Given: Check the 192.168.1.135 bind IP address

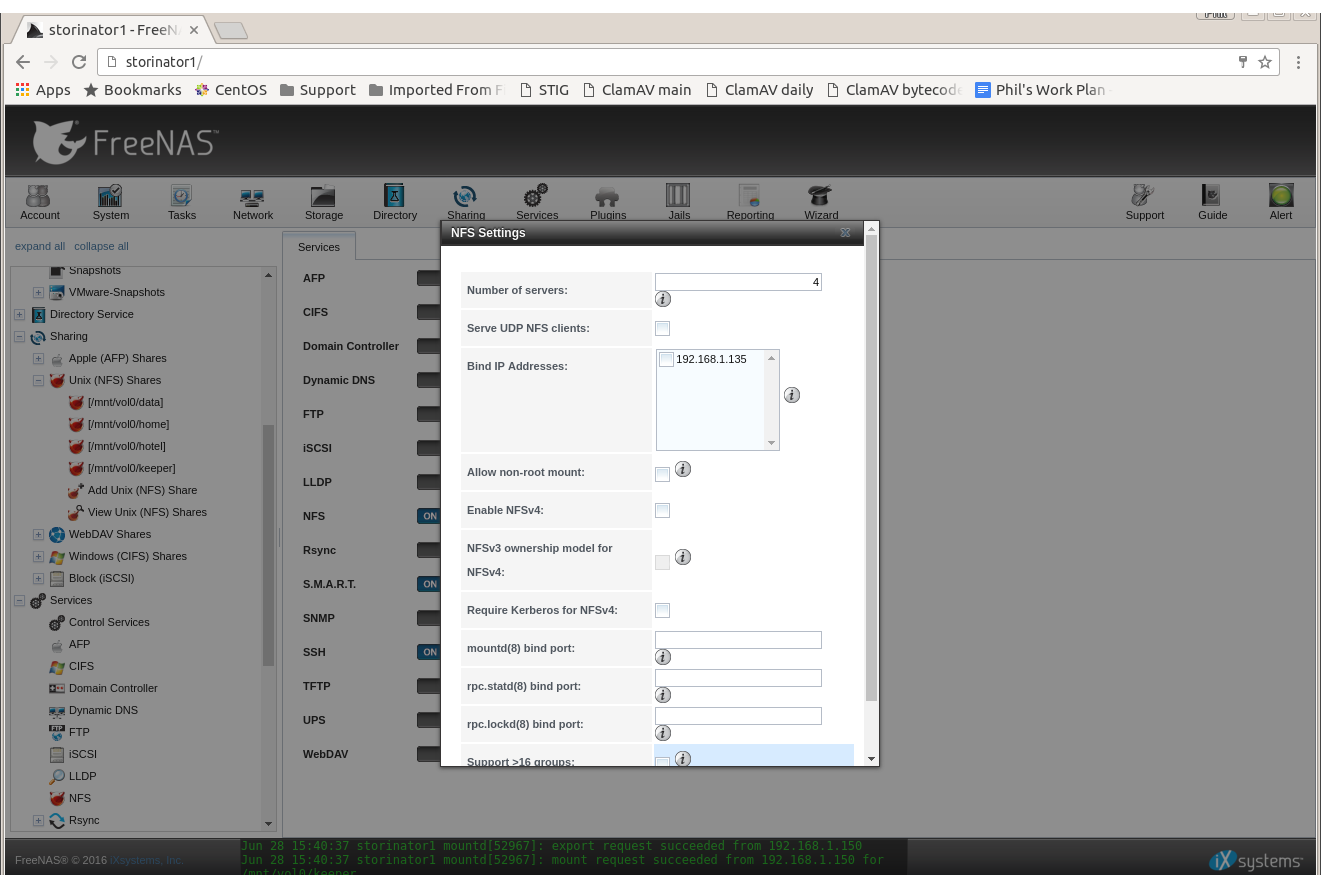Looking at the screenshot, I should coord(666,360).
